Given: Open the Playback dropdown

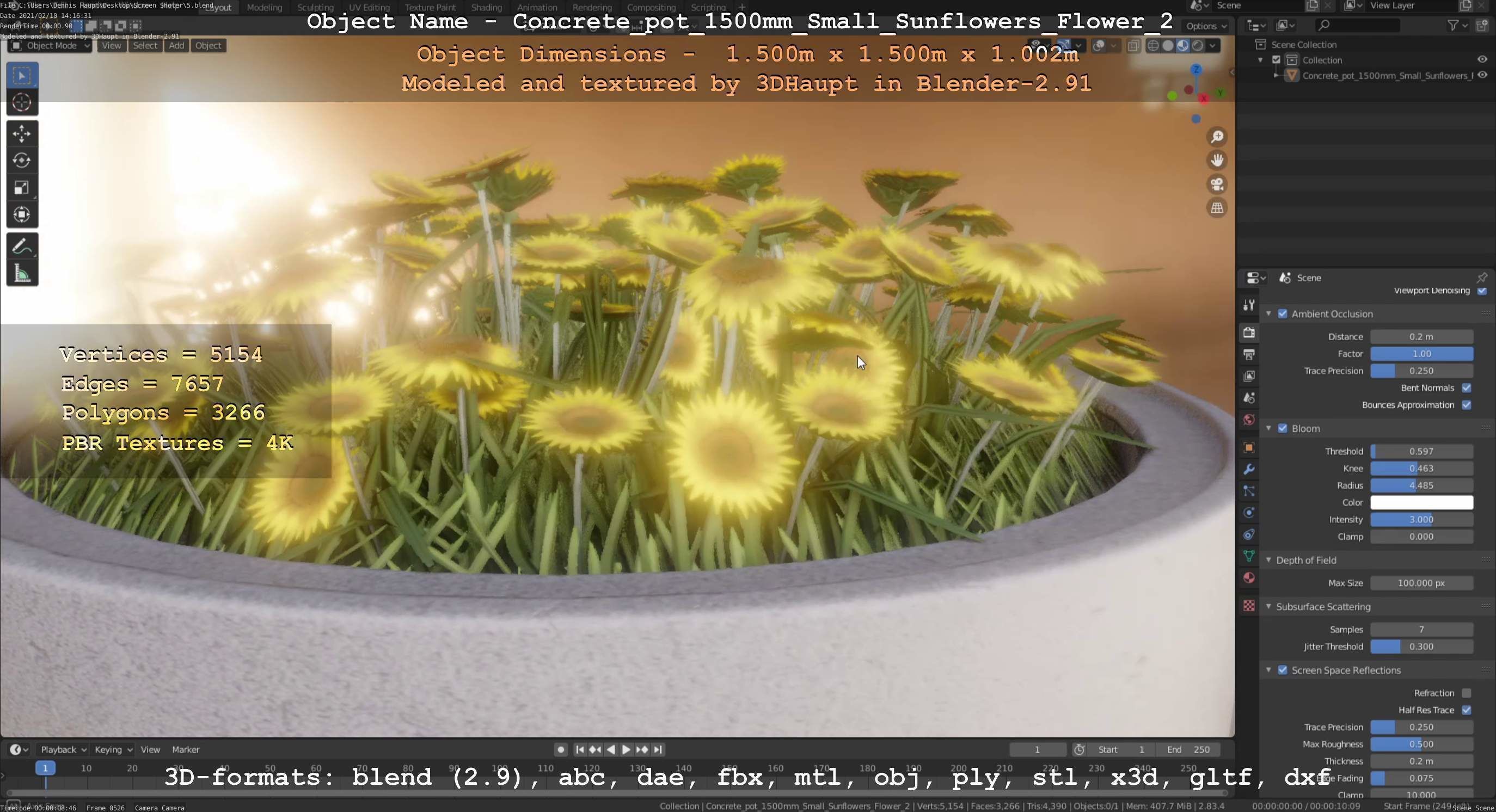Looking at the screenshot, I should coord(63,749).
